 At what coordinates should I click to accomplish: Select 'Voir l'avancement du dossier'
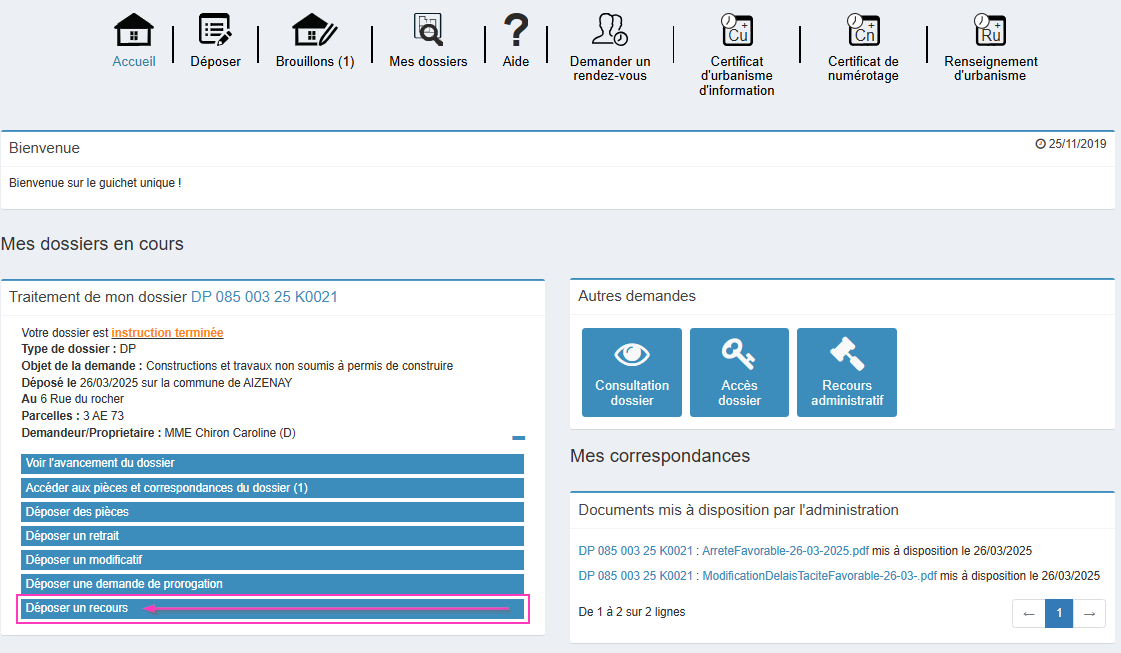click(x=272, y=464)
